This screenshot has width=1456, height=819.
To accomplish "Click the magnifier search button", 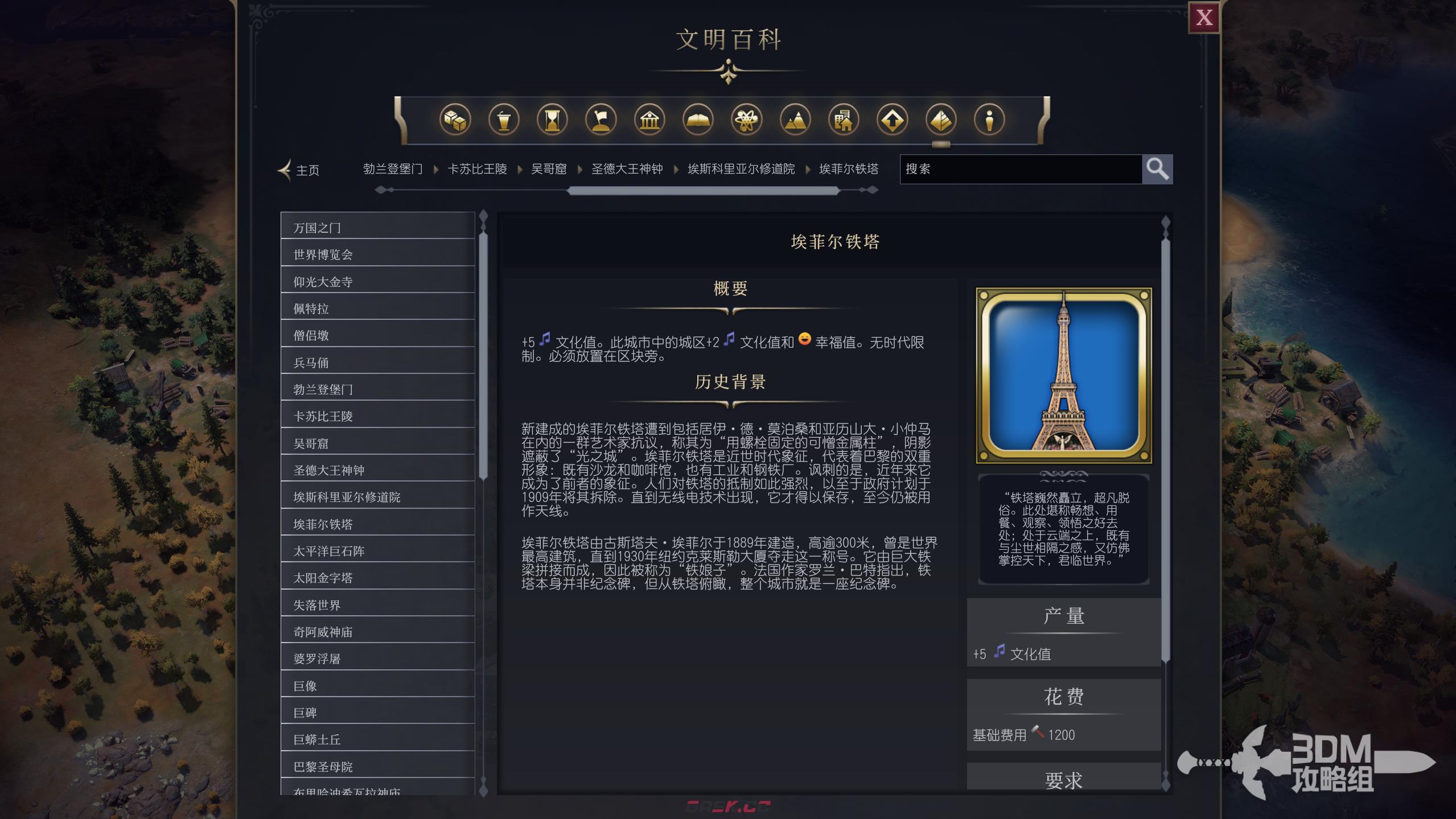I will (1157, 169).
